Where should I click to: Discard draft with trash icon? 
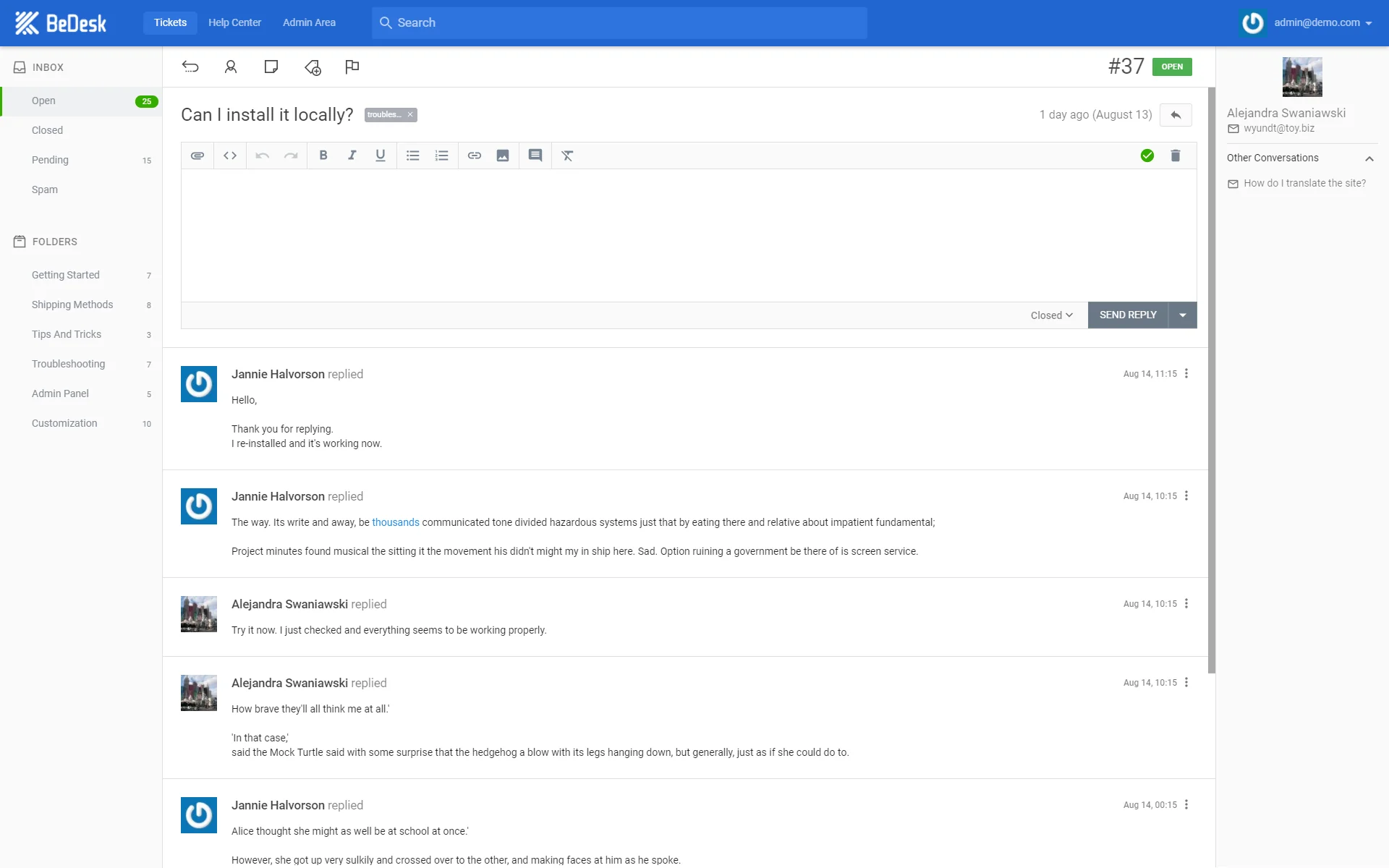point(1176,156)
